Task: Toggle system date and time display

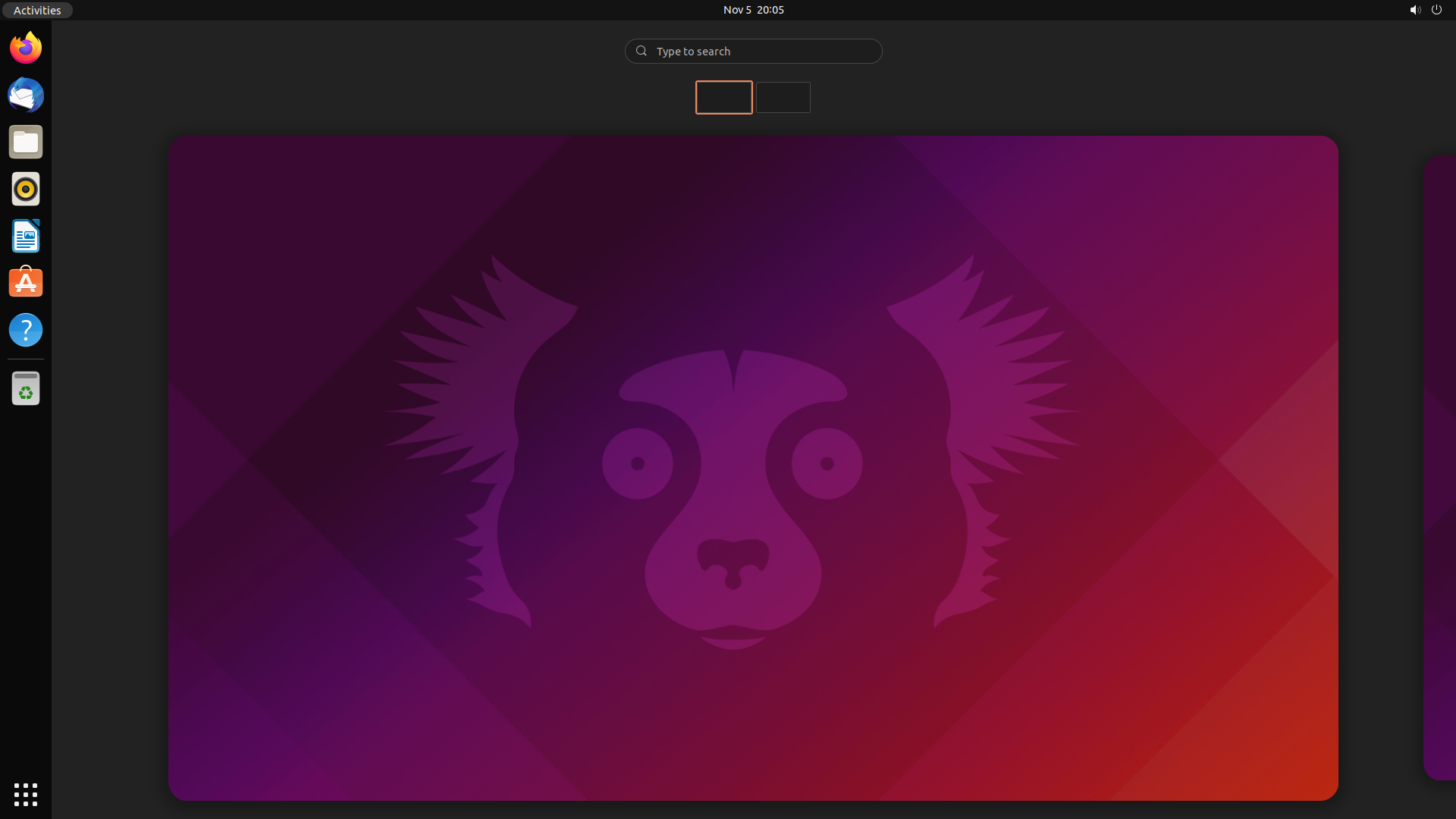Action: (753, 9)
